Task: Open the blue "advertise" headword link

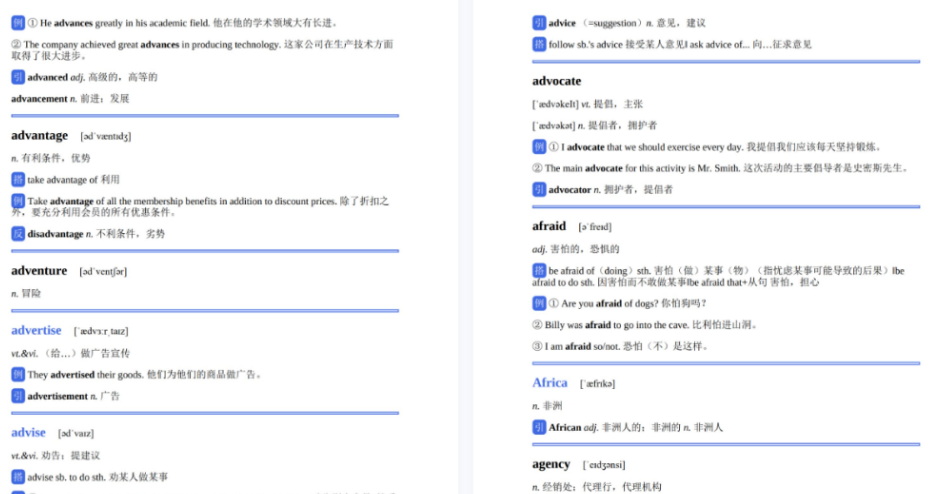Action: click(x=36, y=330)
